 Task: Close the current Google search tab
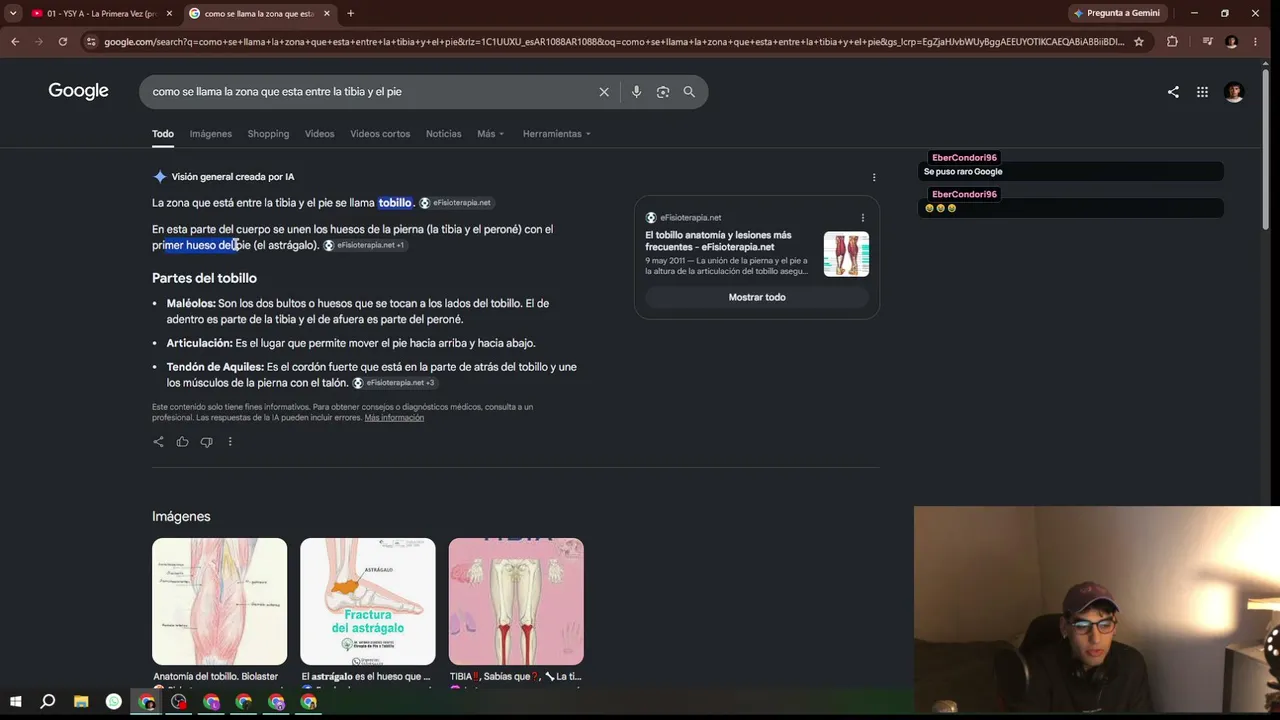[326, 14]
